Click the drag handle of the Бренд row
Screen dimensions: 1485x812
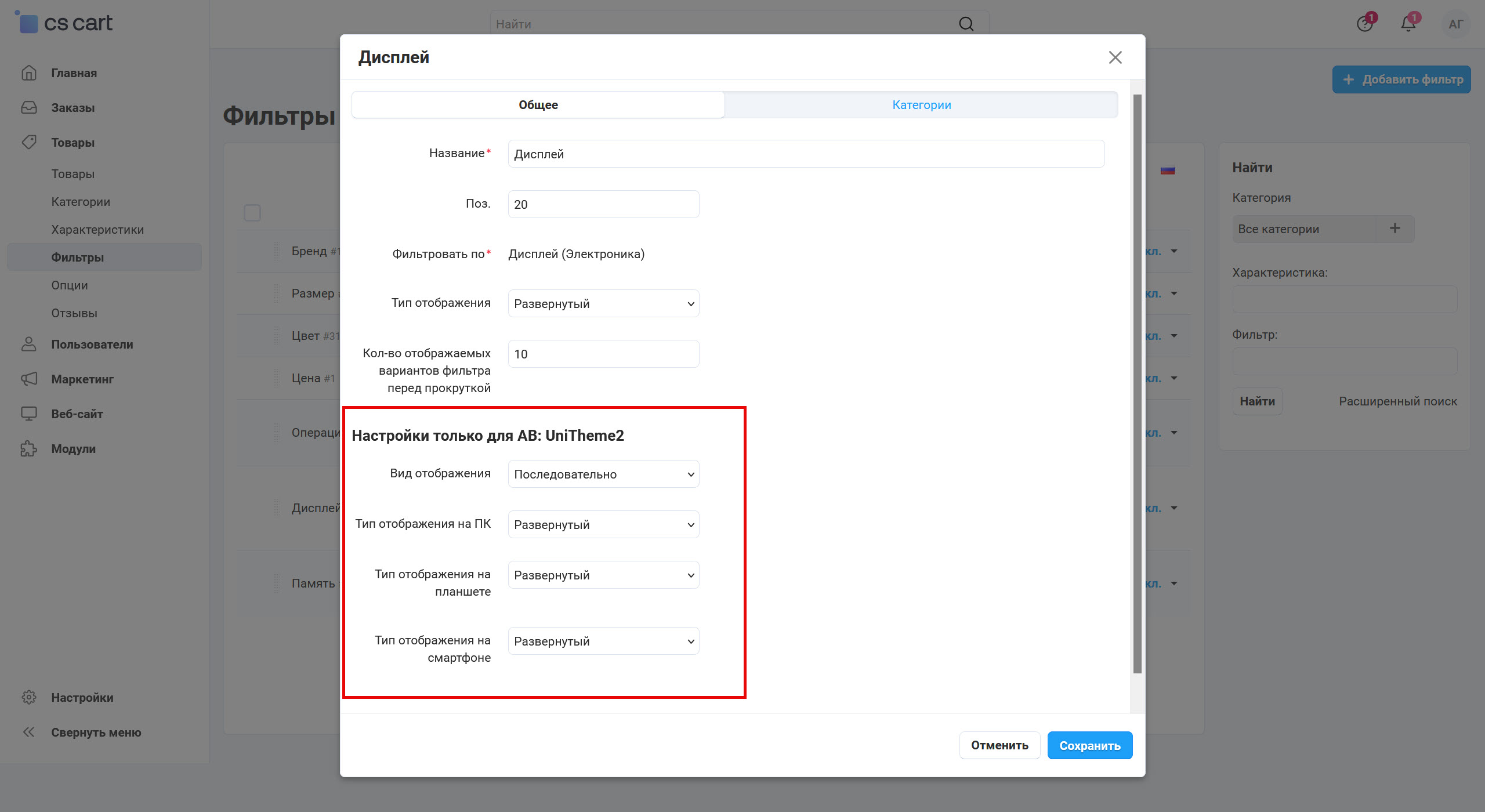[x=277, y=251]
